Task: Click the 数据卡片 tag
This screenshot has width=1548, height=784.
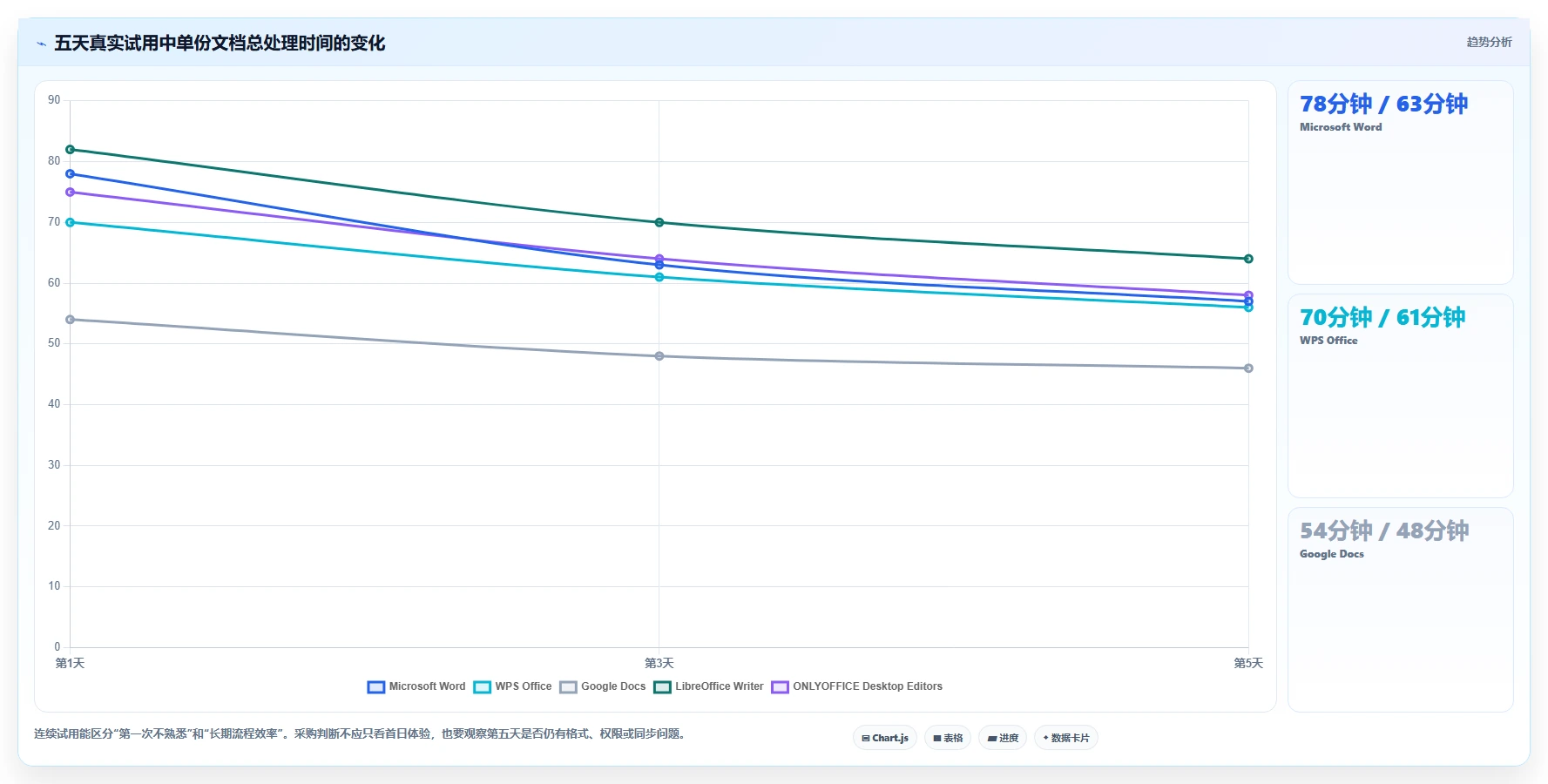Action: 1066,738
